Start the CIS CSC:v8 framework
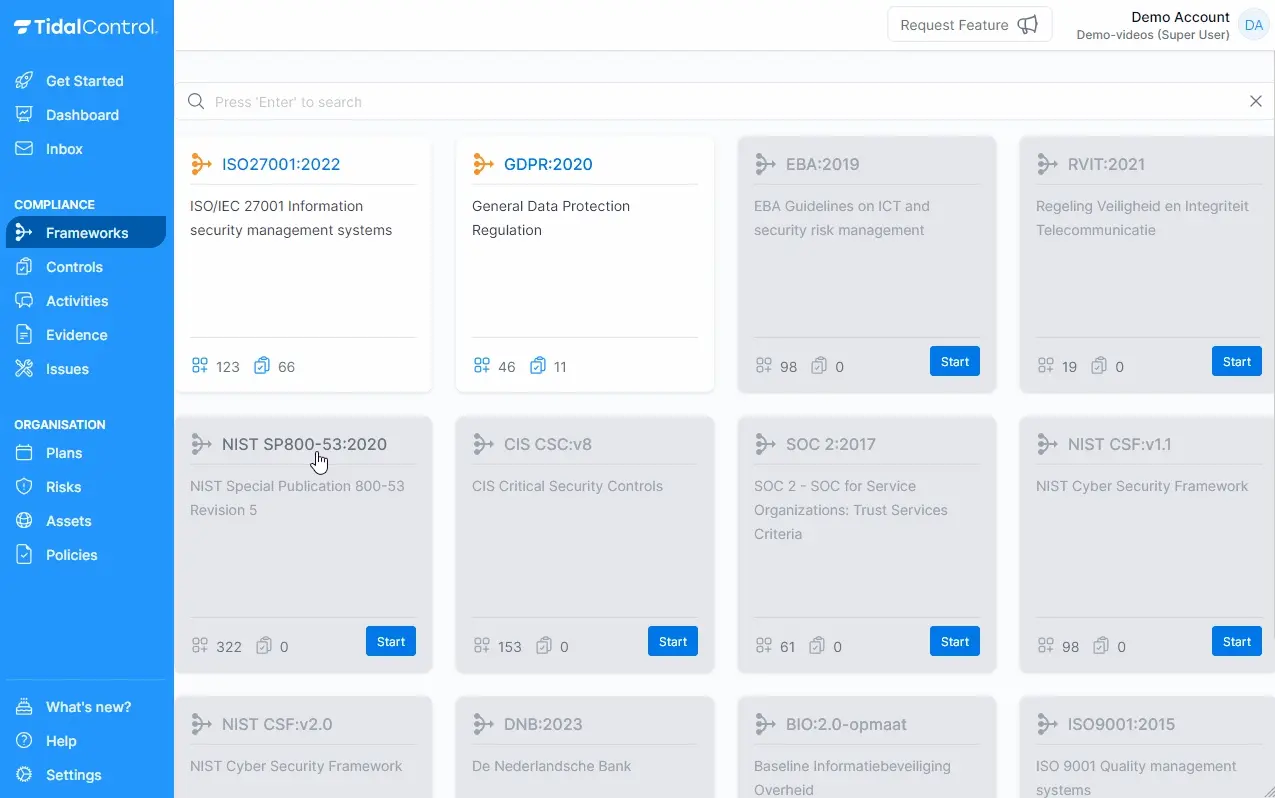 coord(673,641)
